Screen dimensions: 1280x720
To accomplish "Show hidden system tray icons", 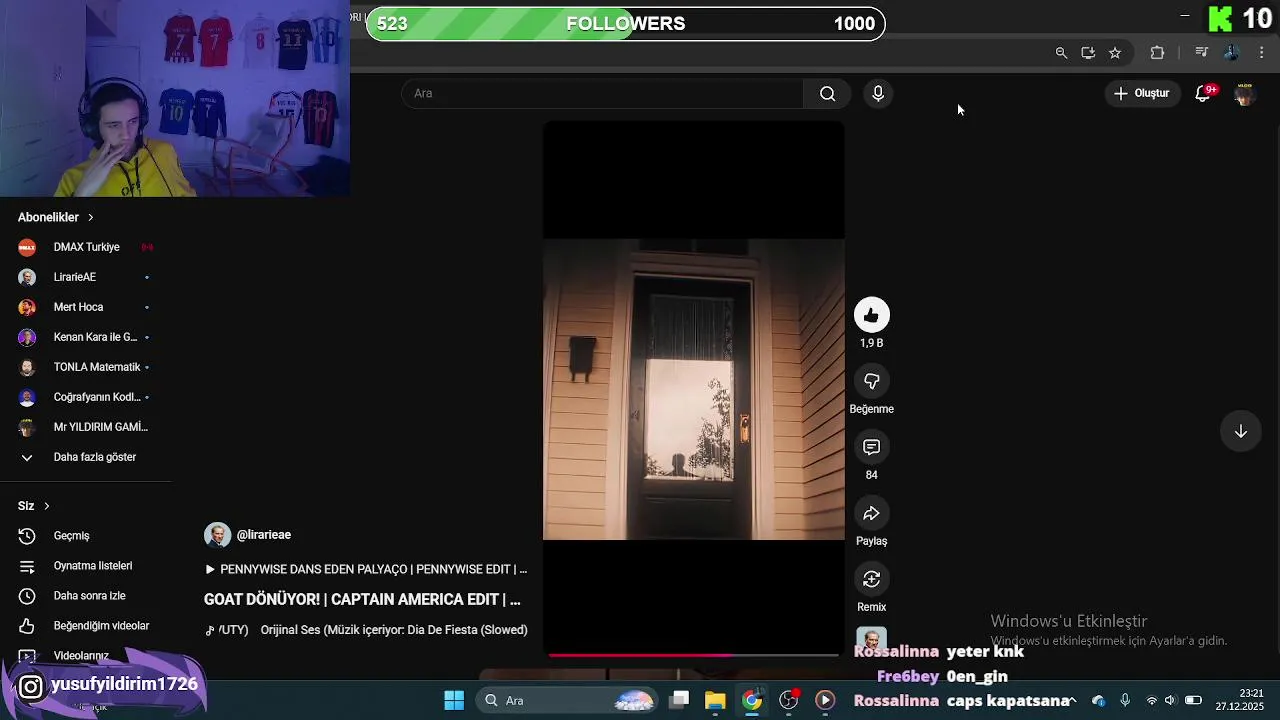I will click(x=1073, y=700).
